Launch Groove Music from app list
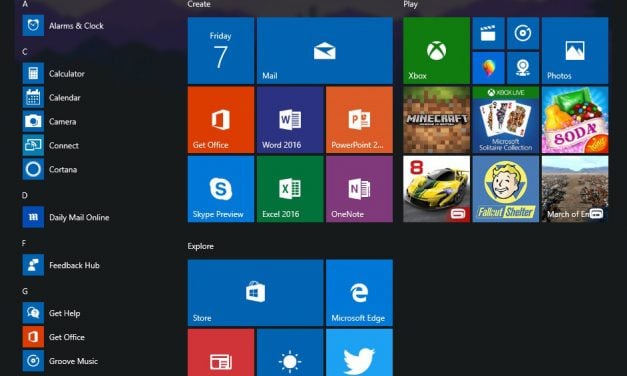Viewport: 627px width, 376px height. (60, 361)
